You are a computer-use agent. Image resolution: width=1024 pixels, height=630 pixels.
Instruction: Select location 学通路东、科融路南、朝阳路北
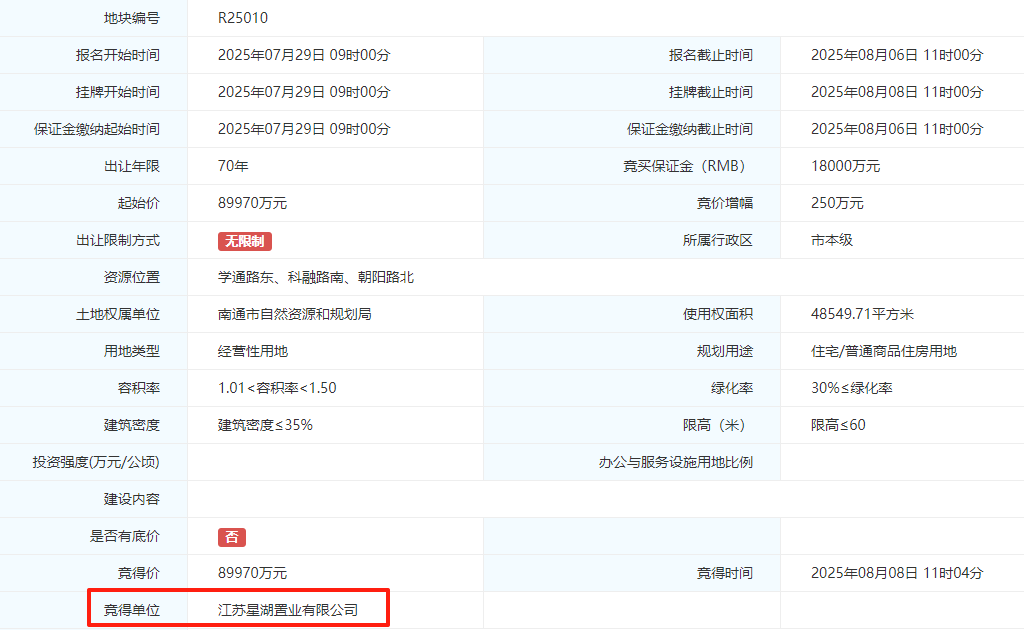tap(315, 277)
